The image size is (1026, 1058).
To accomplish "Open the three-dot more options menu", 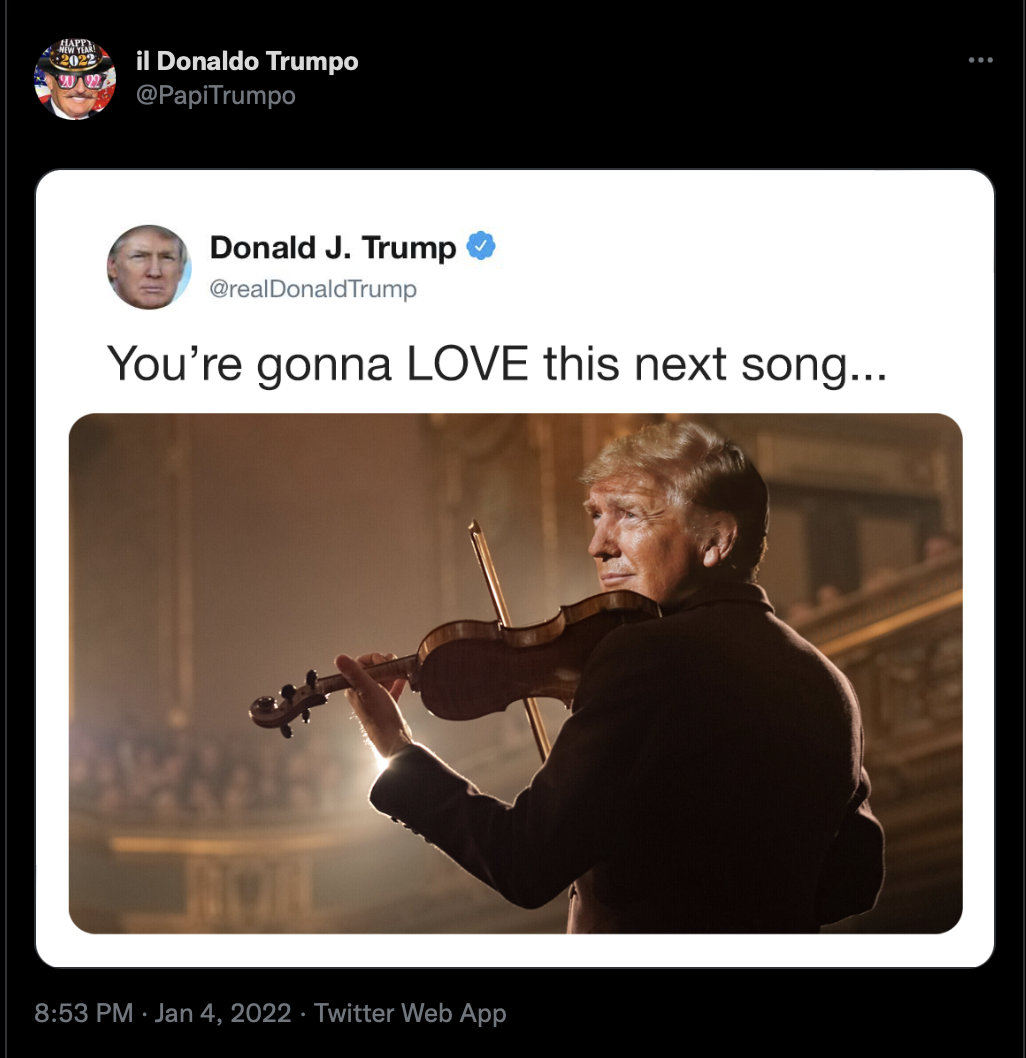I will pyautogui.click(x=980, y=60).
